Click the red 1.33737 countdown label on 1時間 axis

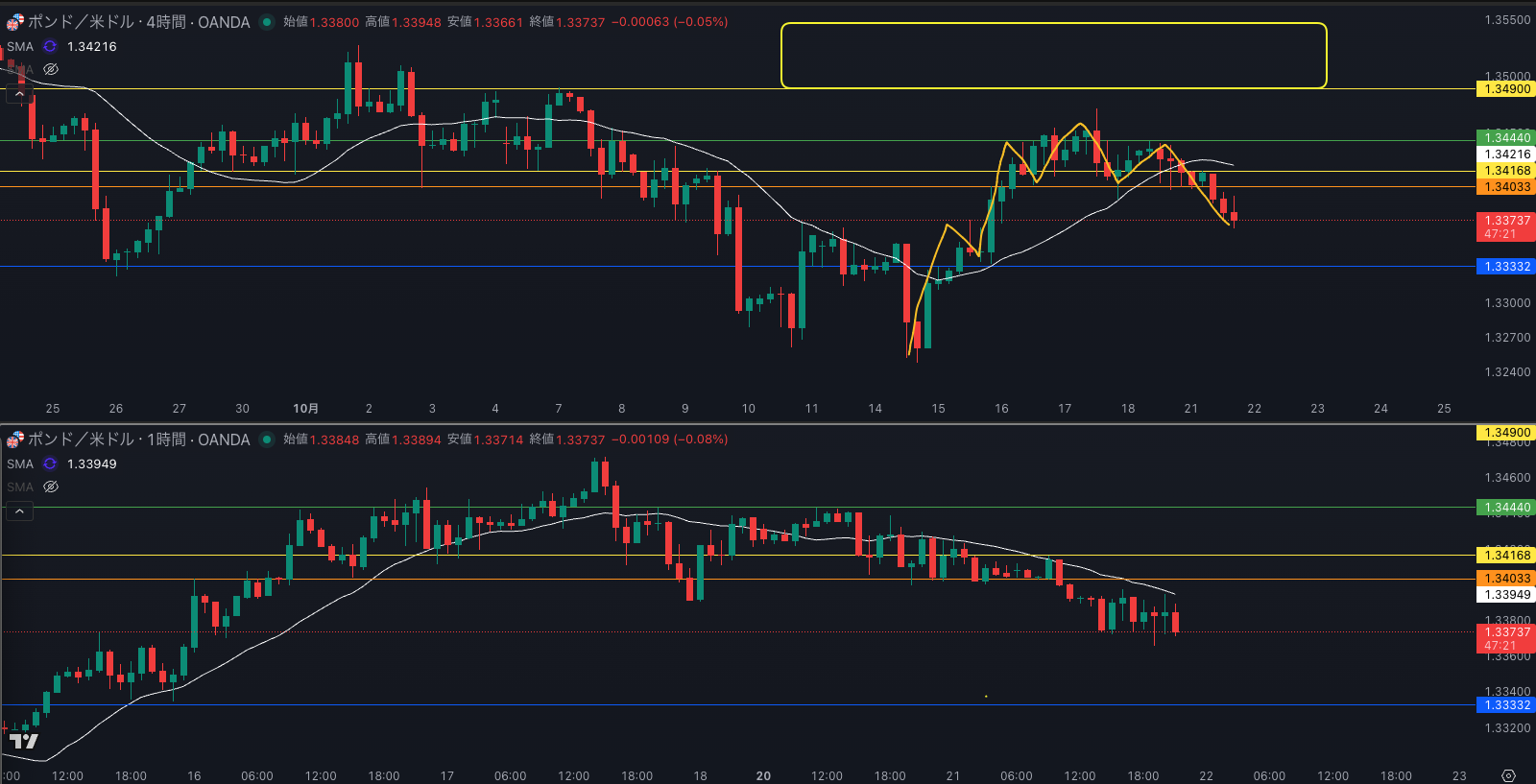click(1506, 638)
